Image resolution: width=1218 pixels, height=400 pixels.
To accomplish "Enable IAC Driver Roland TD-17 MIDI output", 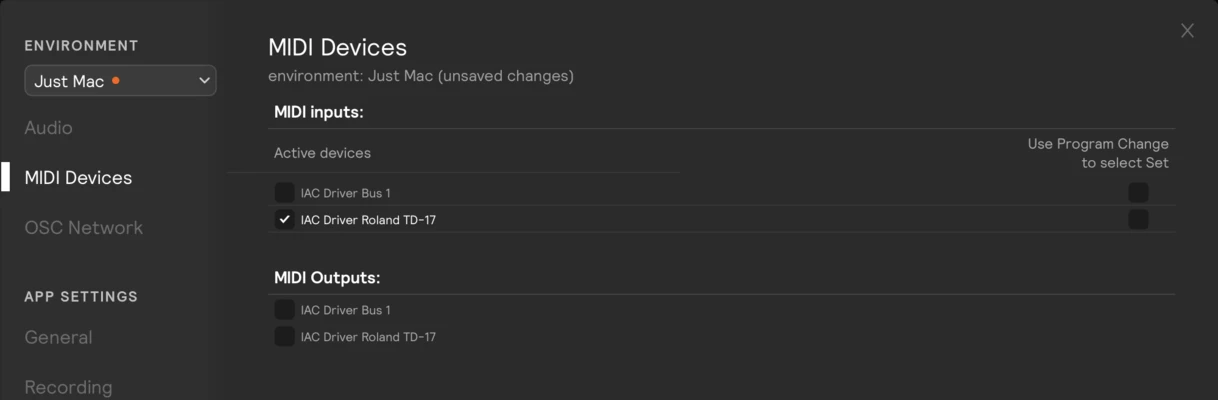I will tap(284, 337).
